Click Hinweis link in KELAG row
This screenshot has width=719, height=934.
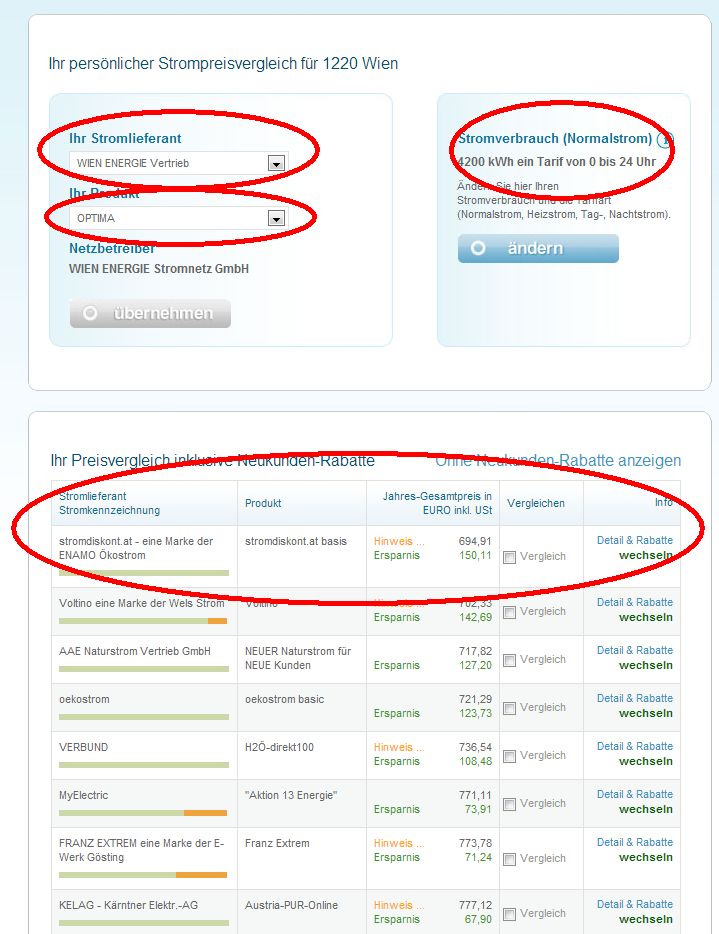tap(399, 905)
